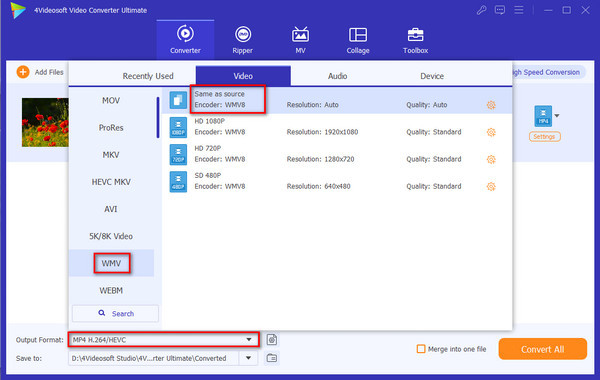Screen dimensions: 600x380
Task: Go to the Collage module
Action: (x=358, y=39)
